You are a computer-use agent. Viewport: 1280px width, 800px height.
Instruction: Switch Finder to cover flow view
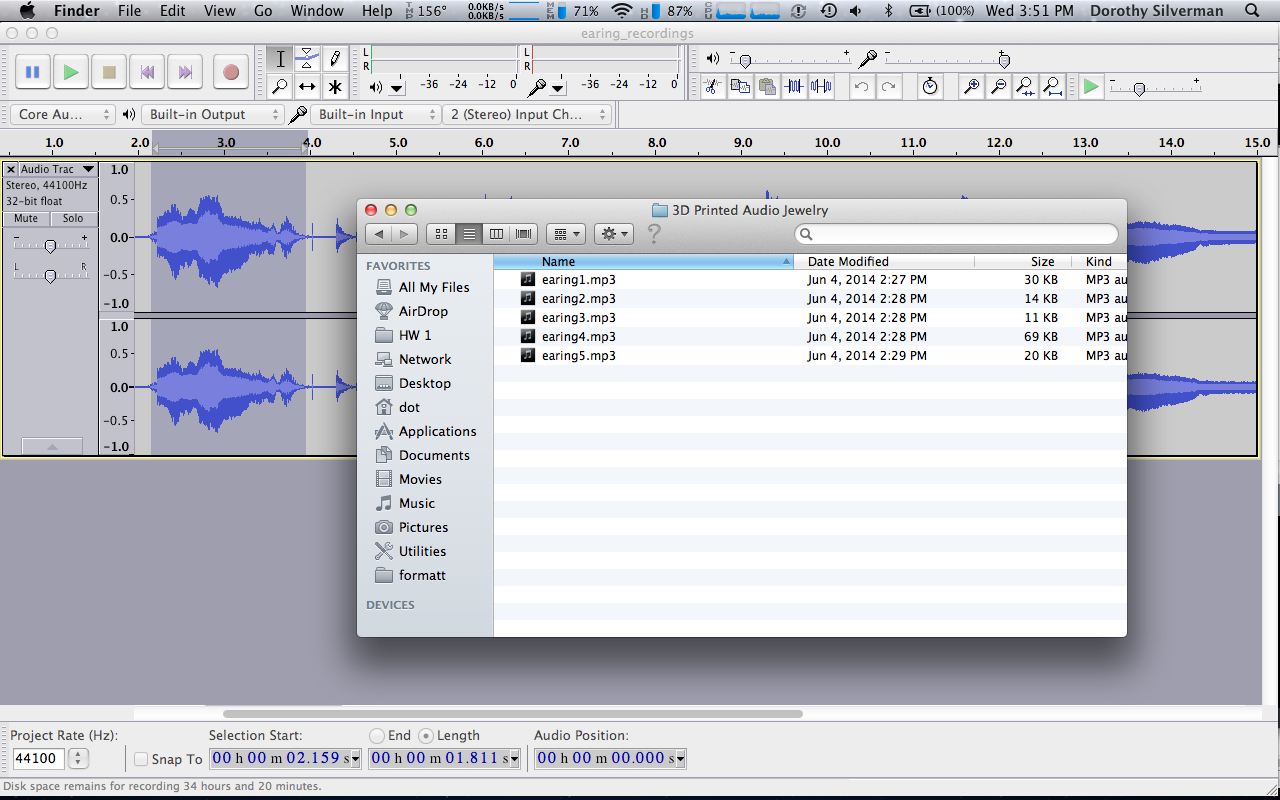[524, 234]
